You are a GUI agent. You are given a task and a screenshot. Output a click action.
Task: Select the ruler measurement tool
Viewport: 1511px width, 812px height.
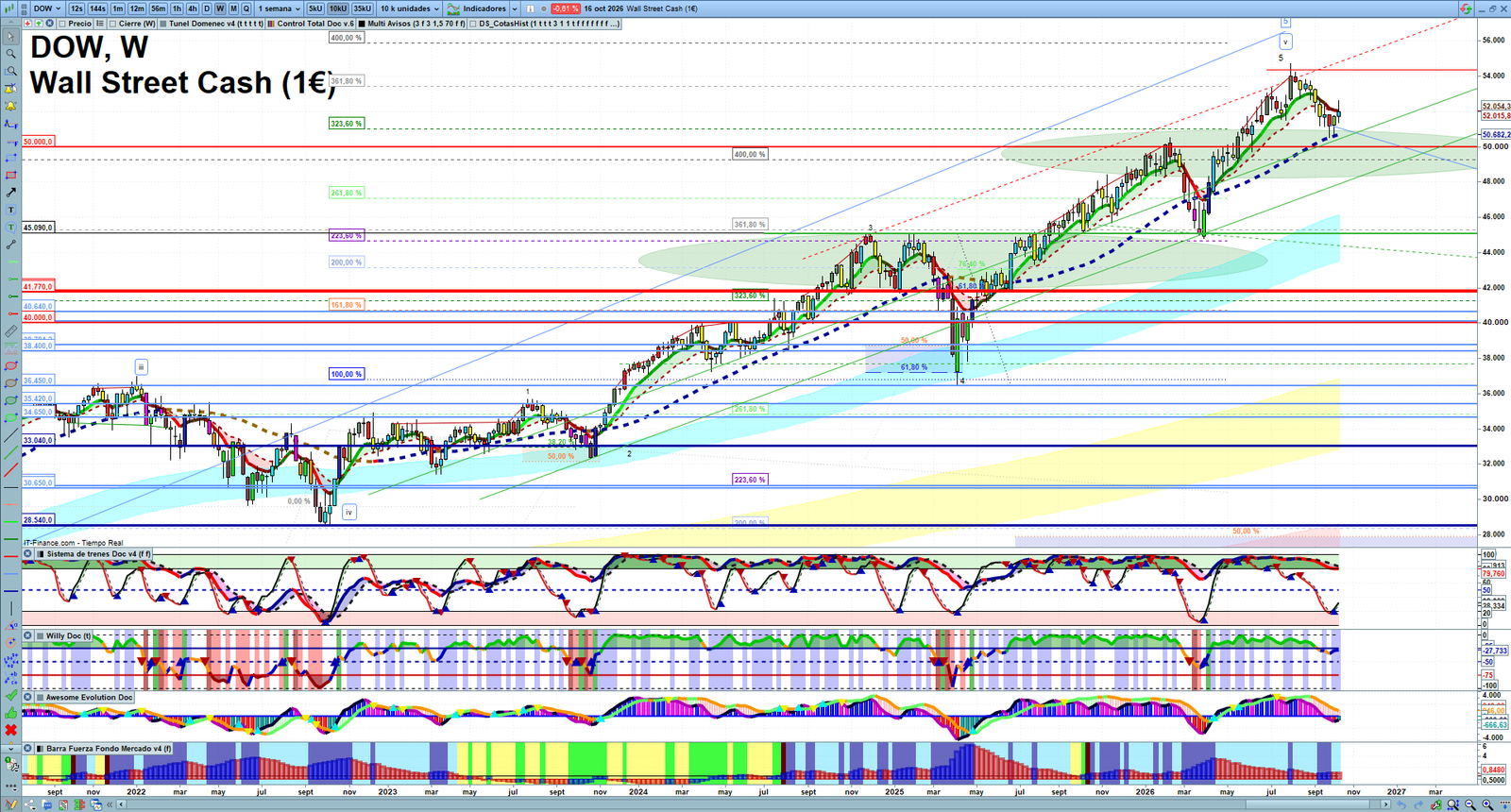click(x=10, y=330)
